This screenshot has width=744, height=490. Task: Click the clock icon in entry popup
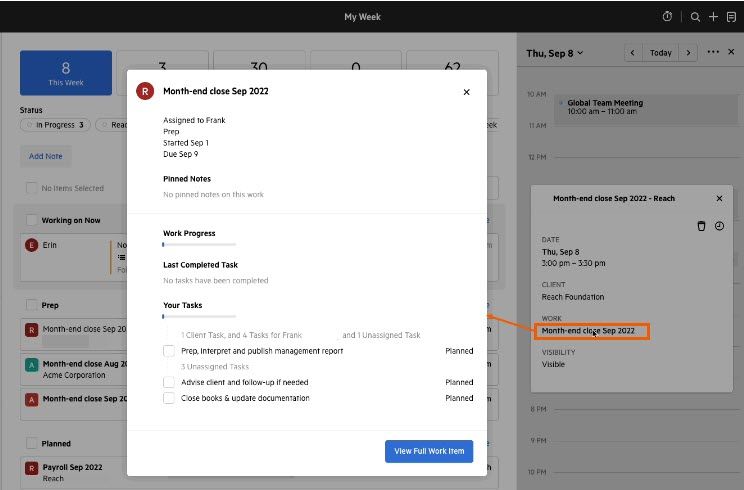[719, 226]
